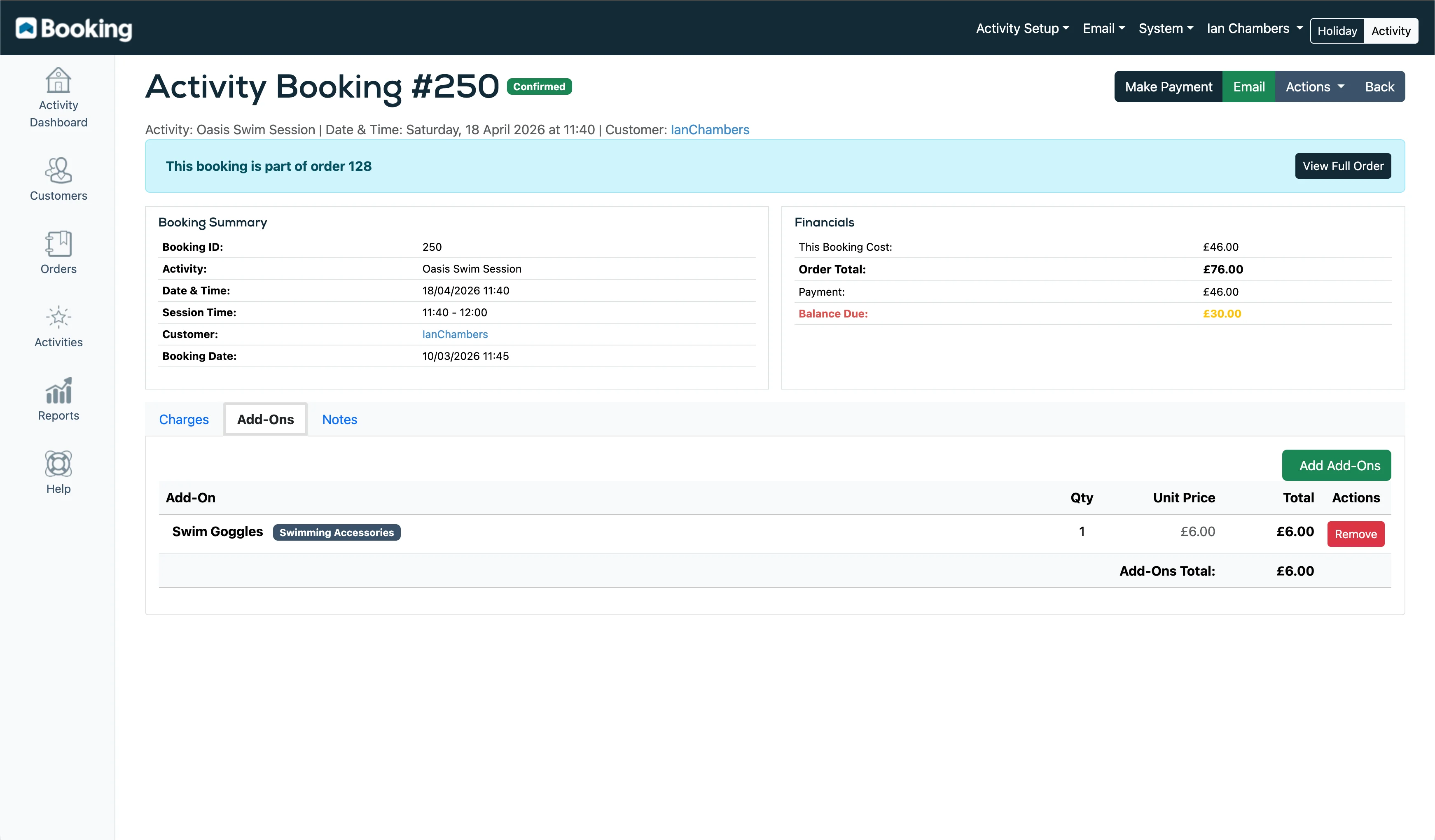Image resolution: width=1435 pixels, height=840 pixels.
Task: Click 'This booking is part of order 128'
Action: click(x=268, y=166)
